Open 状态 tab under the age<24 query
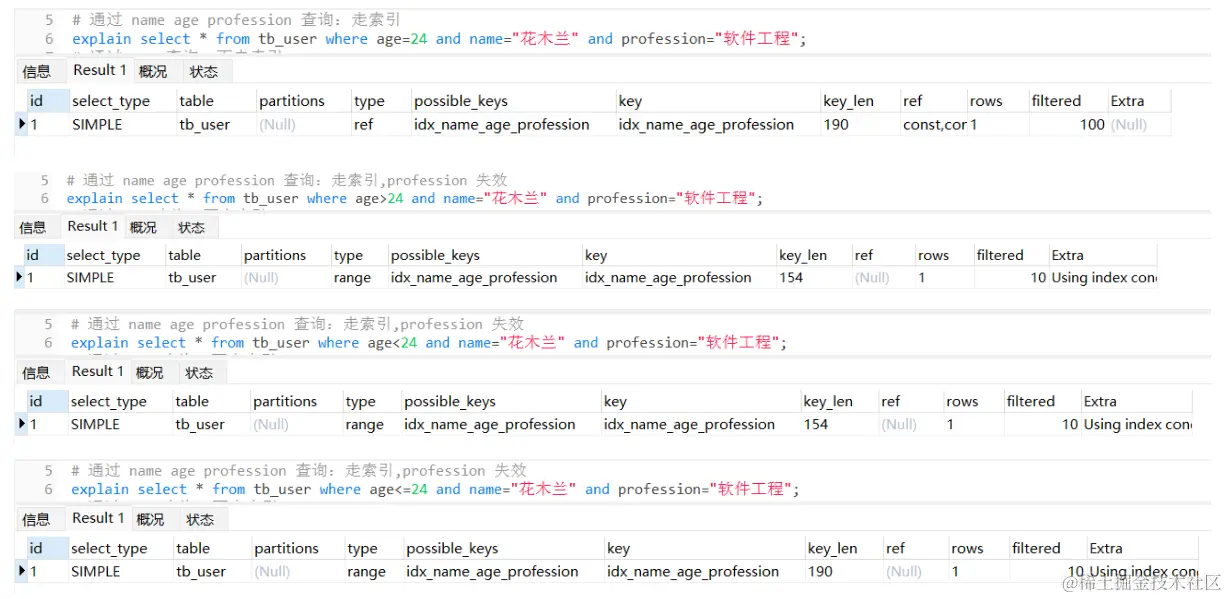The height and width of the screenshot is (599, 1228). 199,372
